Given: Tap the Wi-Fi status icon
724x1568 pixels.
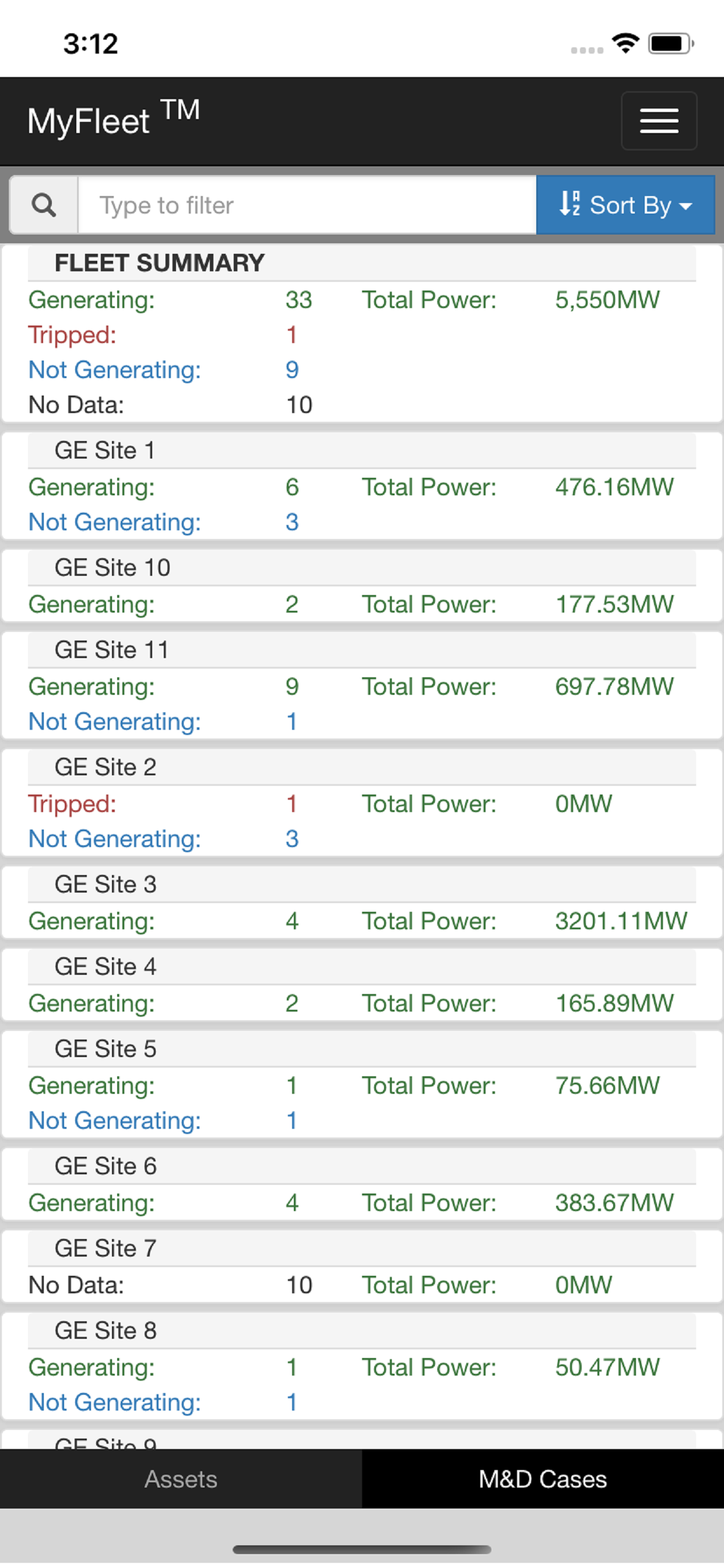Looking at the screenshot, I should tap(625, 43).
